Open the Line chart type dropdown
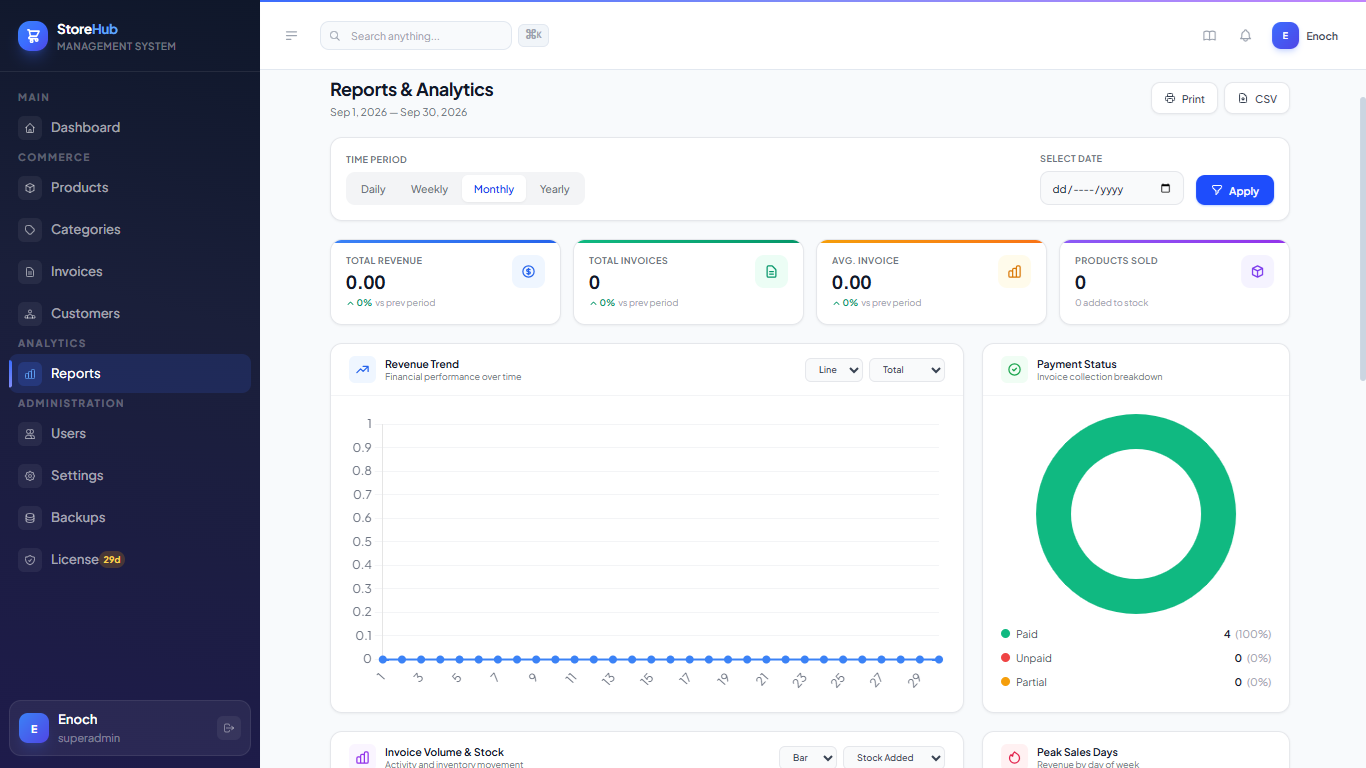1366x768 pixels. coord(834,370)
